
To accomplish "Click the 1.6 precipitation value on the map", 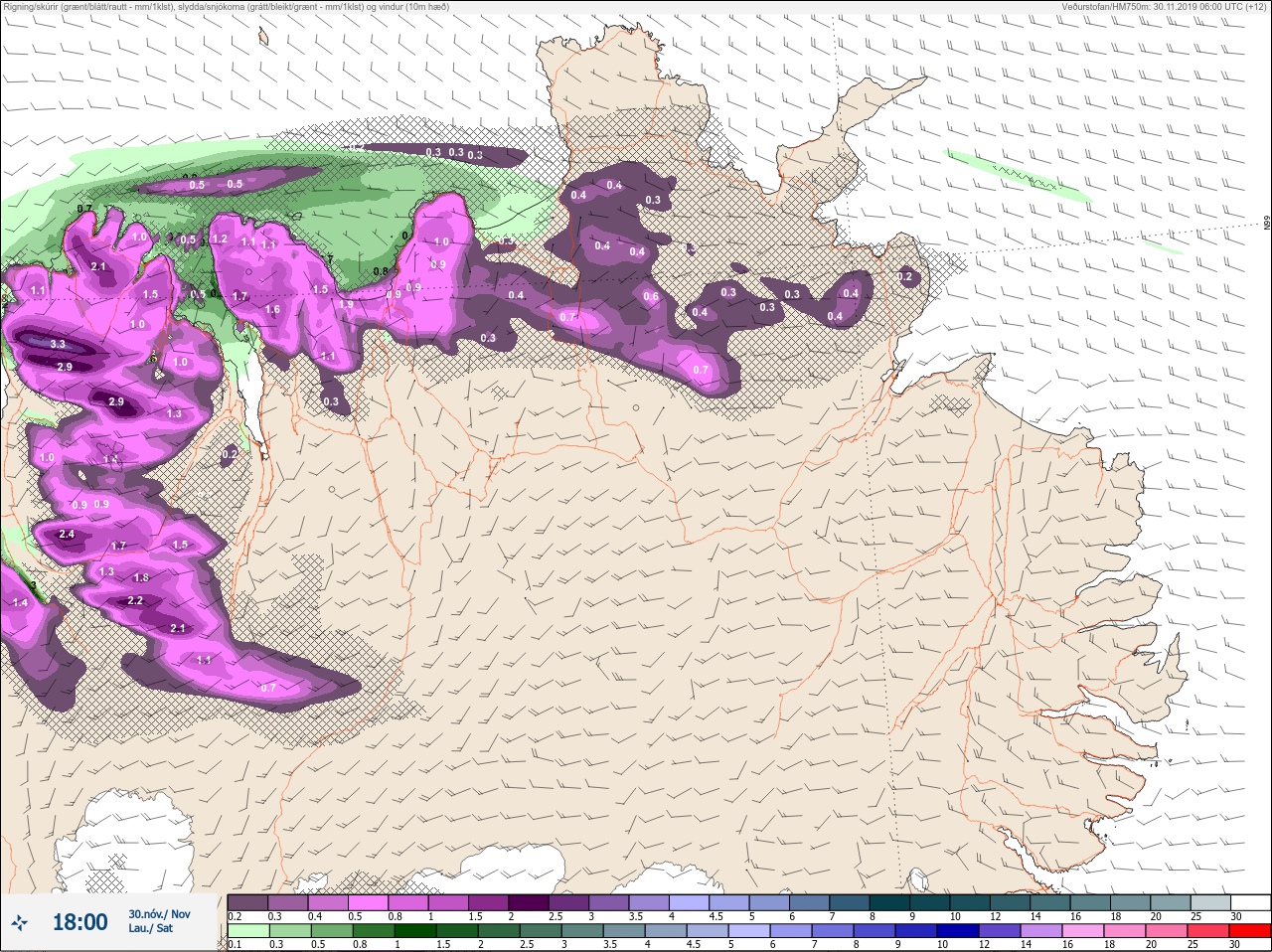I will coord(272,310).
